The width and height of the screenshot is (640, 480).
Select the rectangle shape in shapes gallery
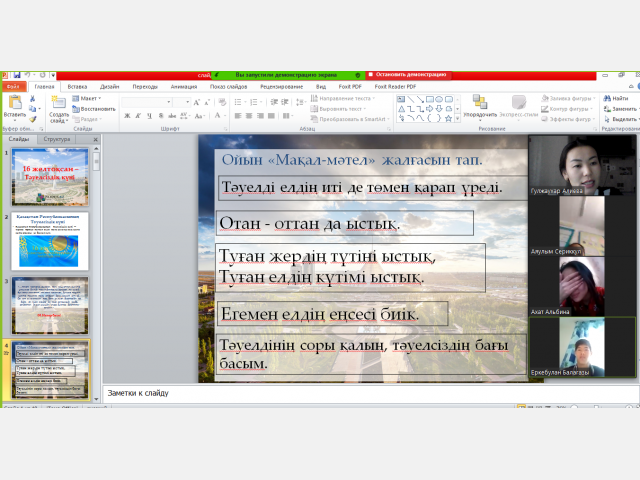pos(430,99)
